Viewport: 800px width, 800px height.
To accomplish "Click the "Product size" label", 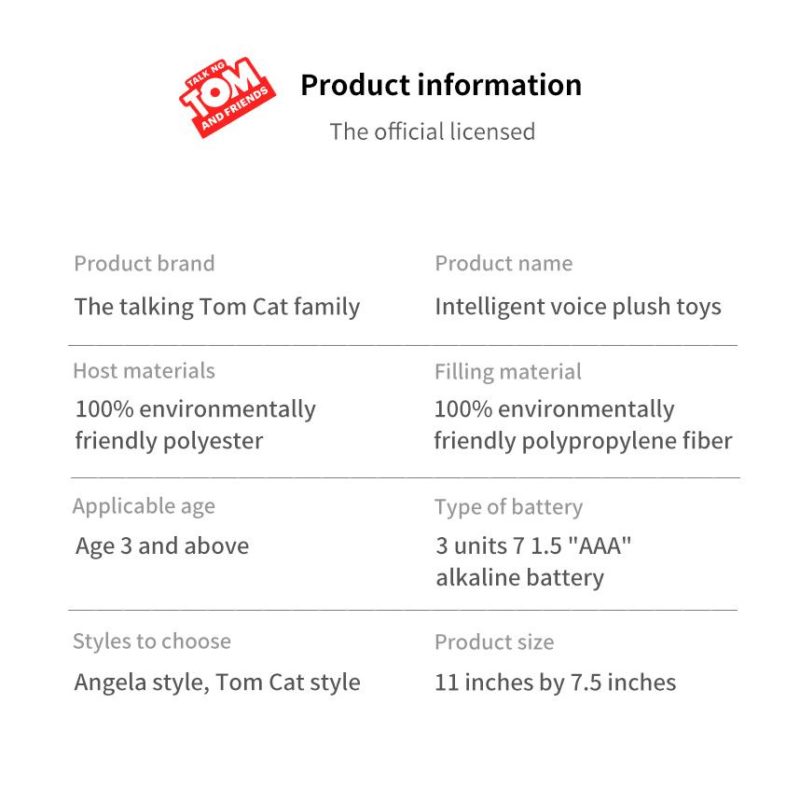I will coord(494,642).
